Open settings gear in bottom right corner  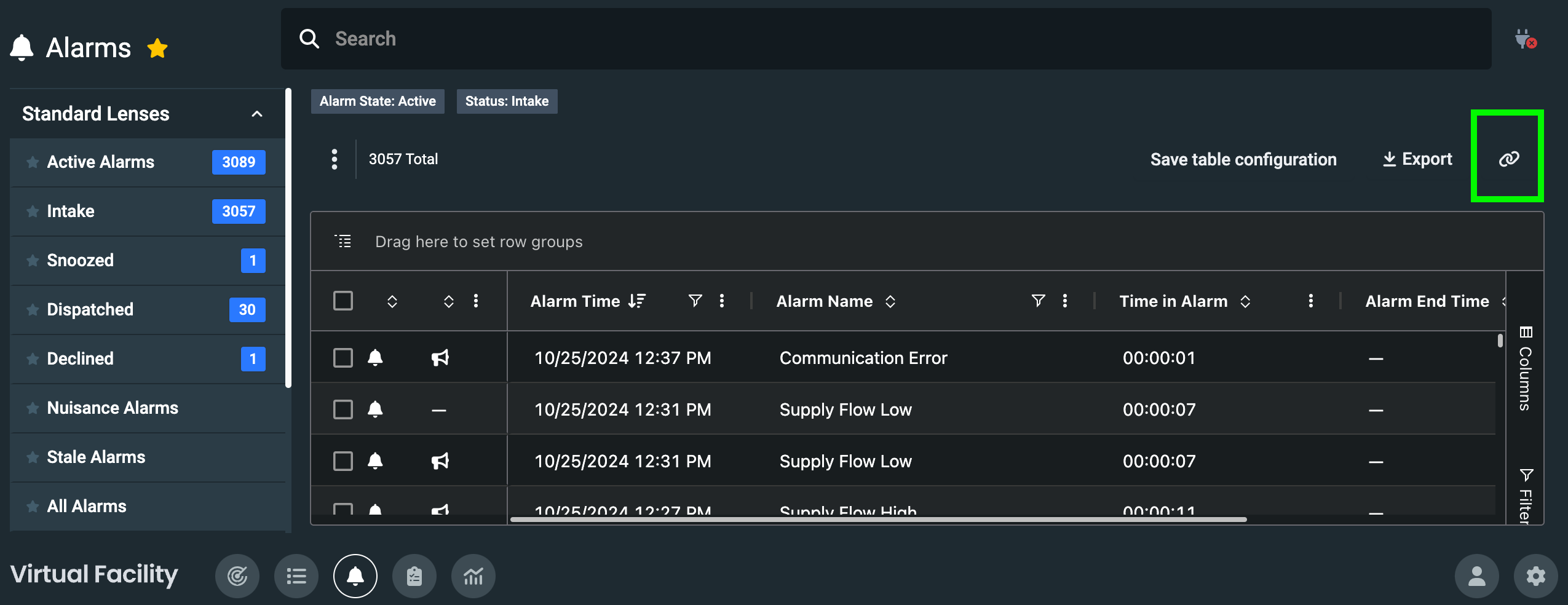[1535, 576]
